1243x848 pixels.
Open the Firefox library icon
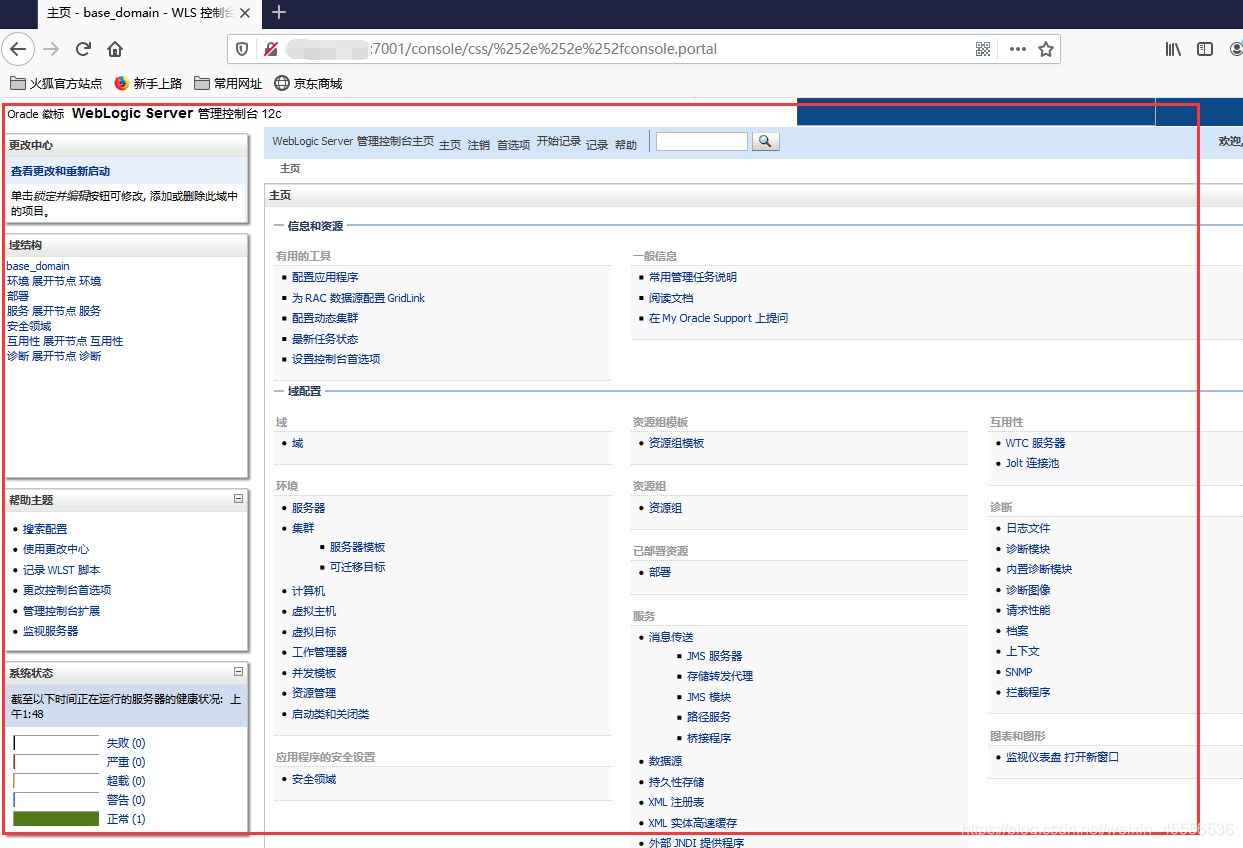click(1174, 49)
